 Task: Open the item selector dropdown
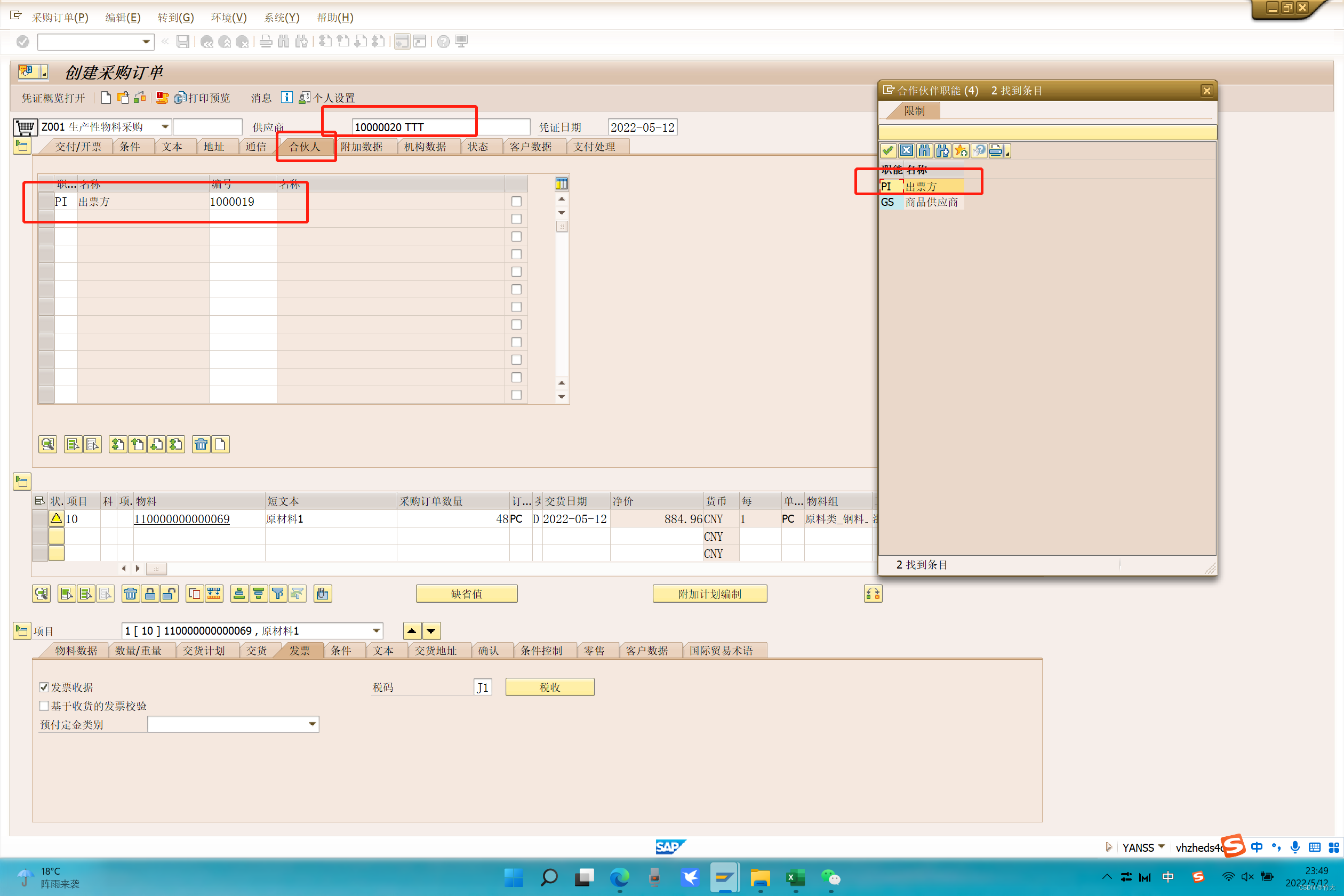coord(376,631)
